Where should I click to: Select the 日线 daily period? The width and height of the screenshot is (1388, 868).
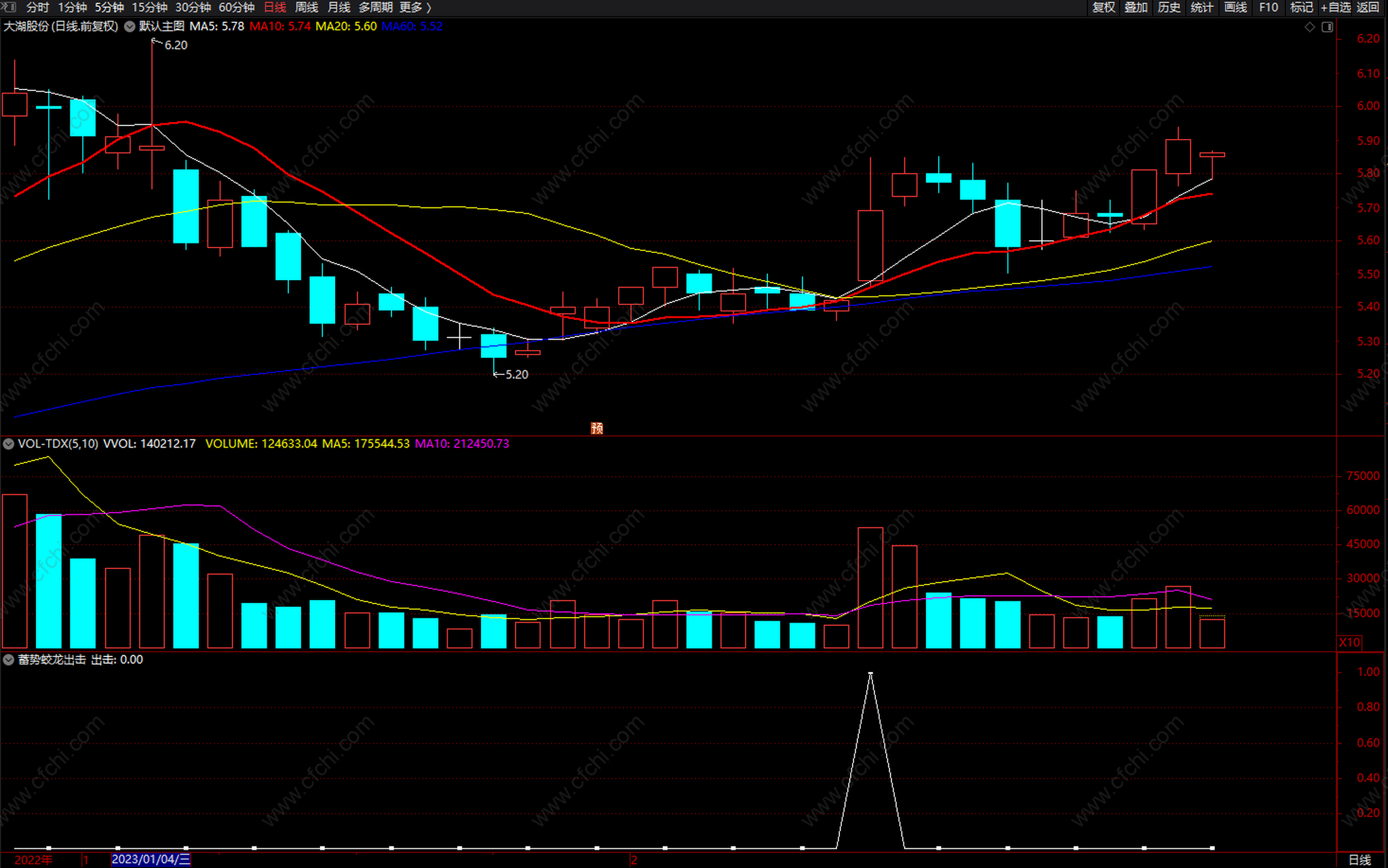tap(275, 7)
